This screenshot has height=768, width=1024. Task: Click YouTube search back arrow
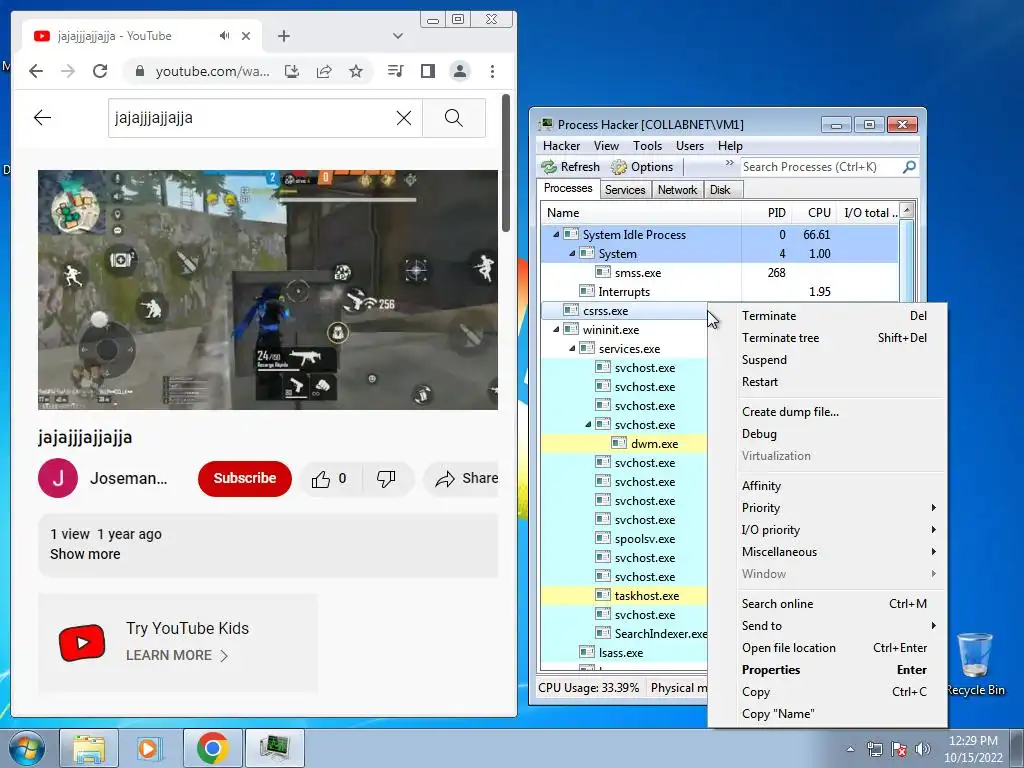[42, 118]
